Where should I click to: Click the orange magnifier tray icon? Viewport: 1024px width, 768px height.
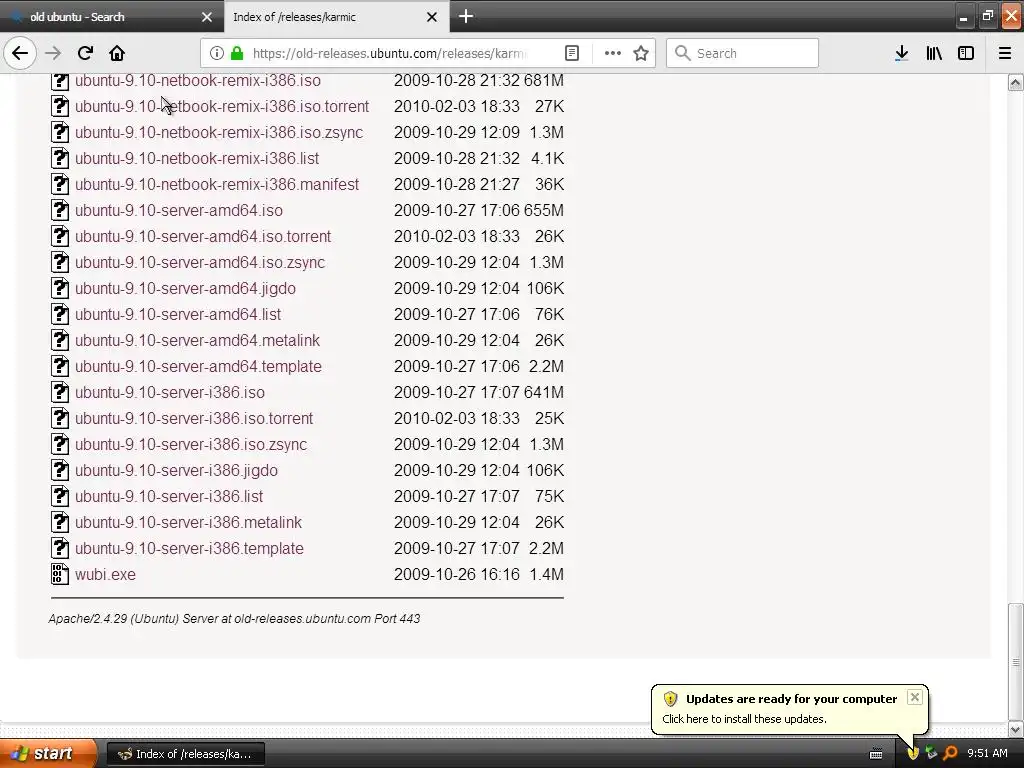point(950,754)
